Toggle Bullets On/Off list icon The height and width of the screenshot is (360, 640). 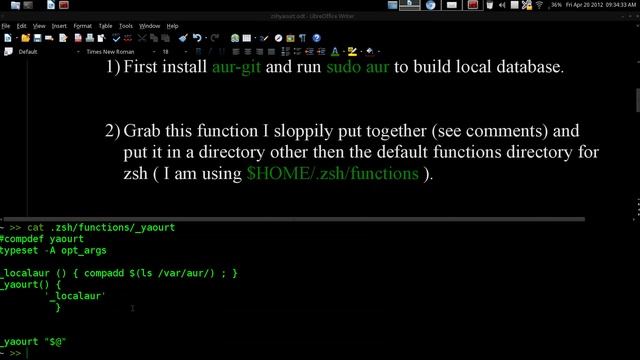297,51
